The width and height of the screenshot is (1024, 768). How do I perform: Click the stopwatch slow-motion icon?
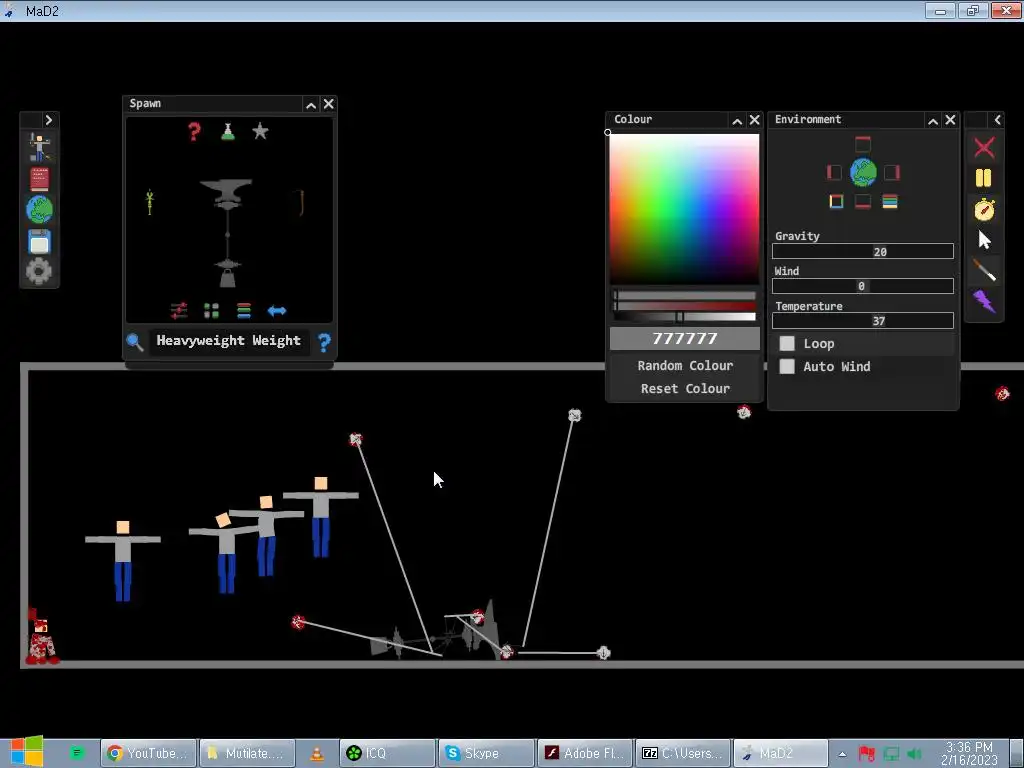coord(984,209)
